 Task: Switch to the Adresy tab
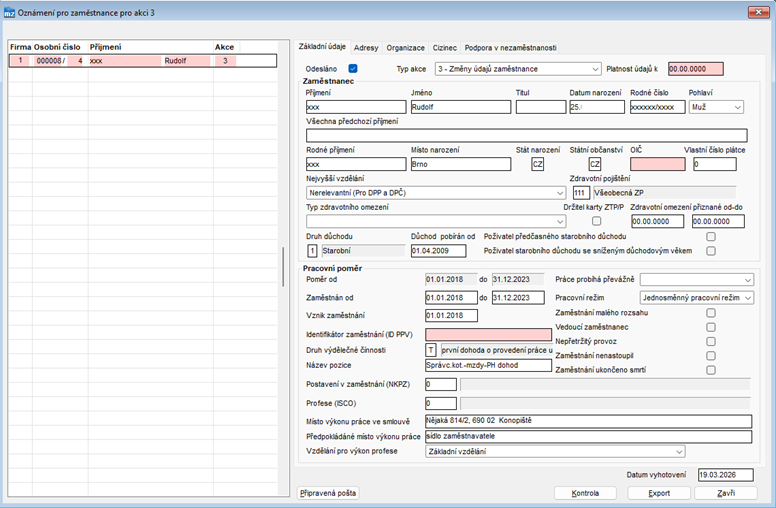pyautogui.click(x=366, y=48)
